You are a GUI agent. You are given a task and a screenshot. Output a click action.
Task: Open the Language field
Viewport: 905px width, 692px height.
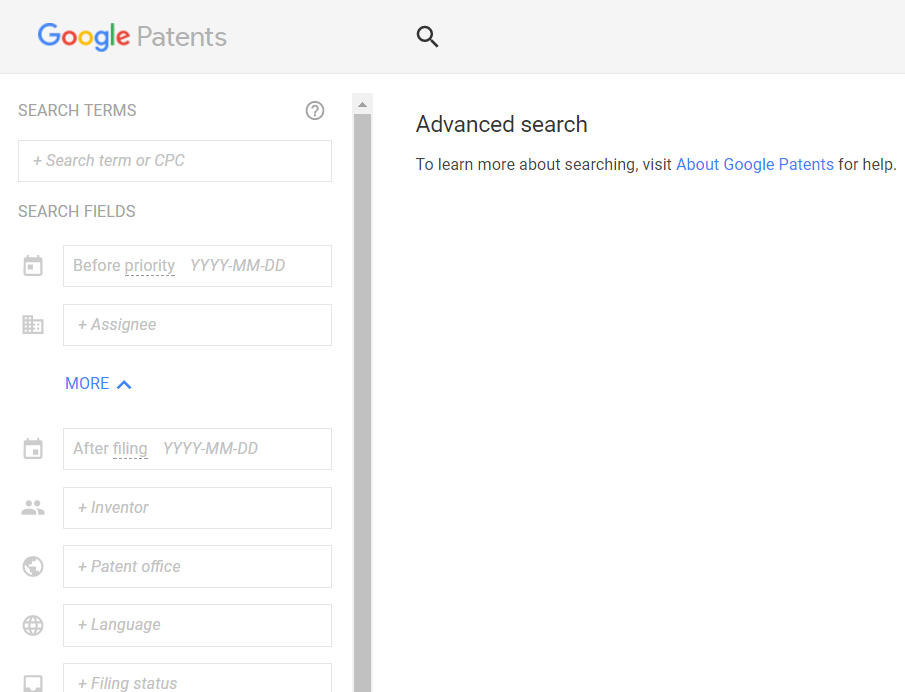(197, 626)
